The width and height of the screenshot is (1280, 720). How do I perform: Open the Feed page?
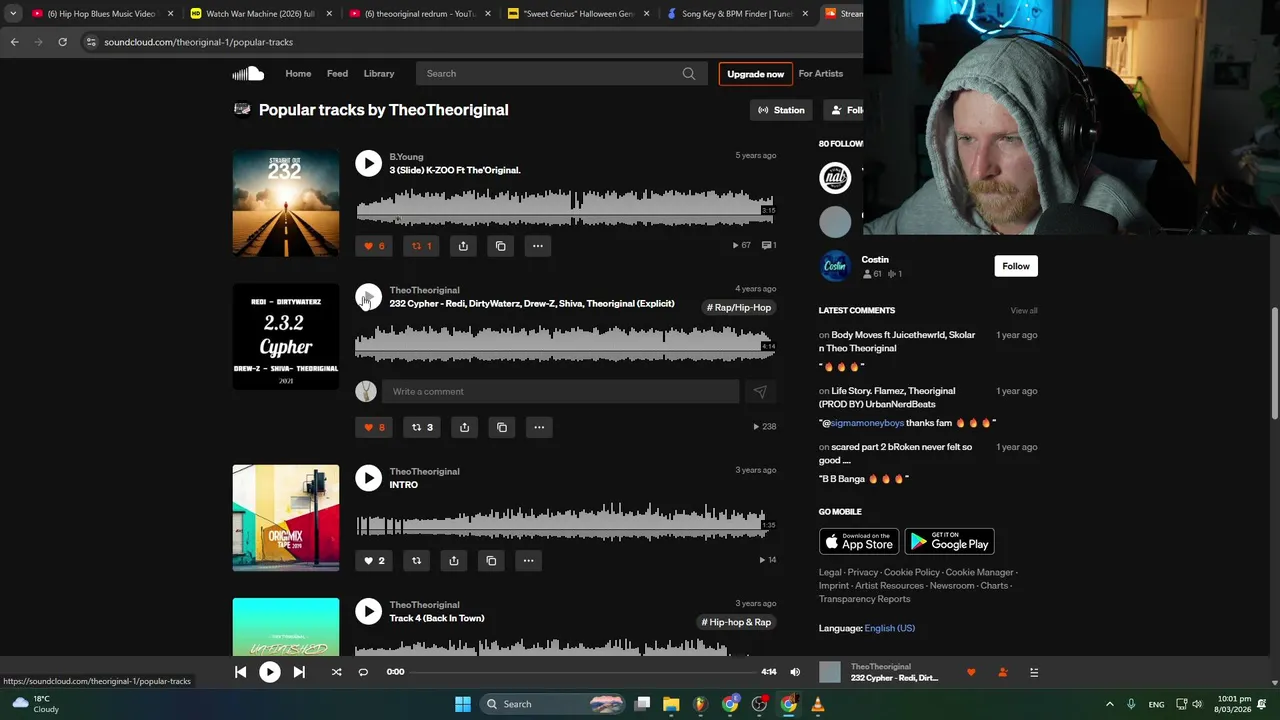337,73
